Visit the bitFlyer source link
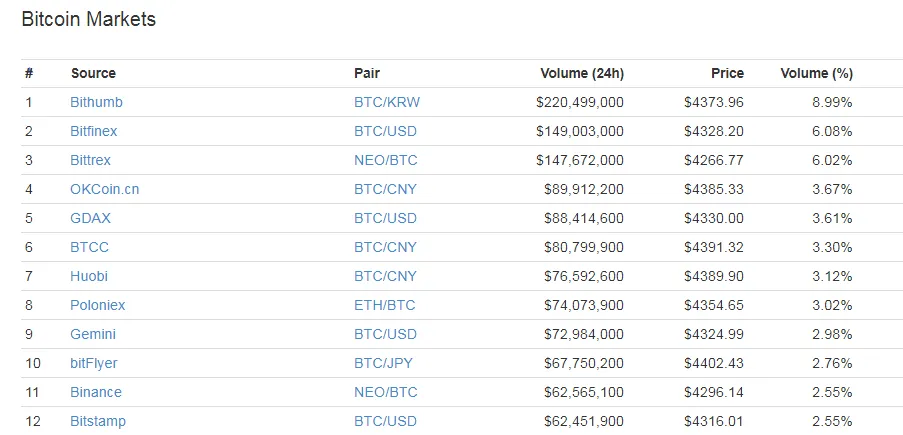The width and height of the screenshot is (903, 435). [x=94, y=363]
